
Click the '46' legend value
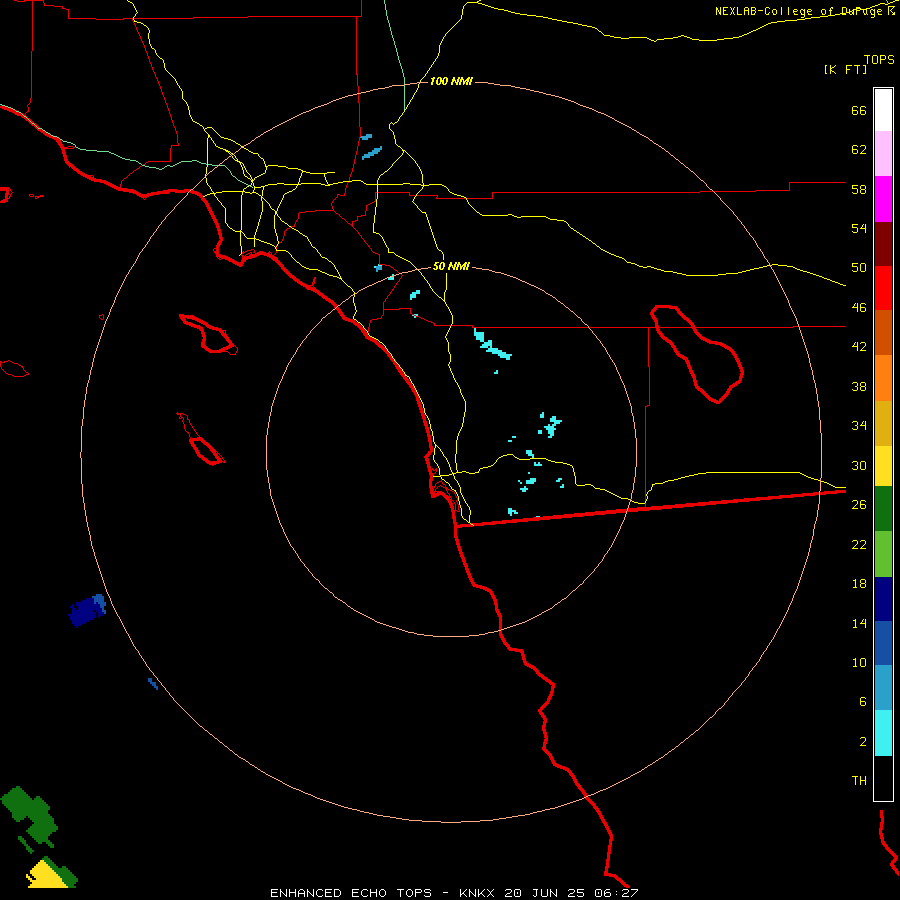859,308
